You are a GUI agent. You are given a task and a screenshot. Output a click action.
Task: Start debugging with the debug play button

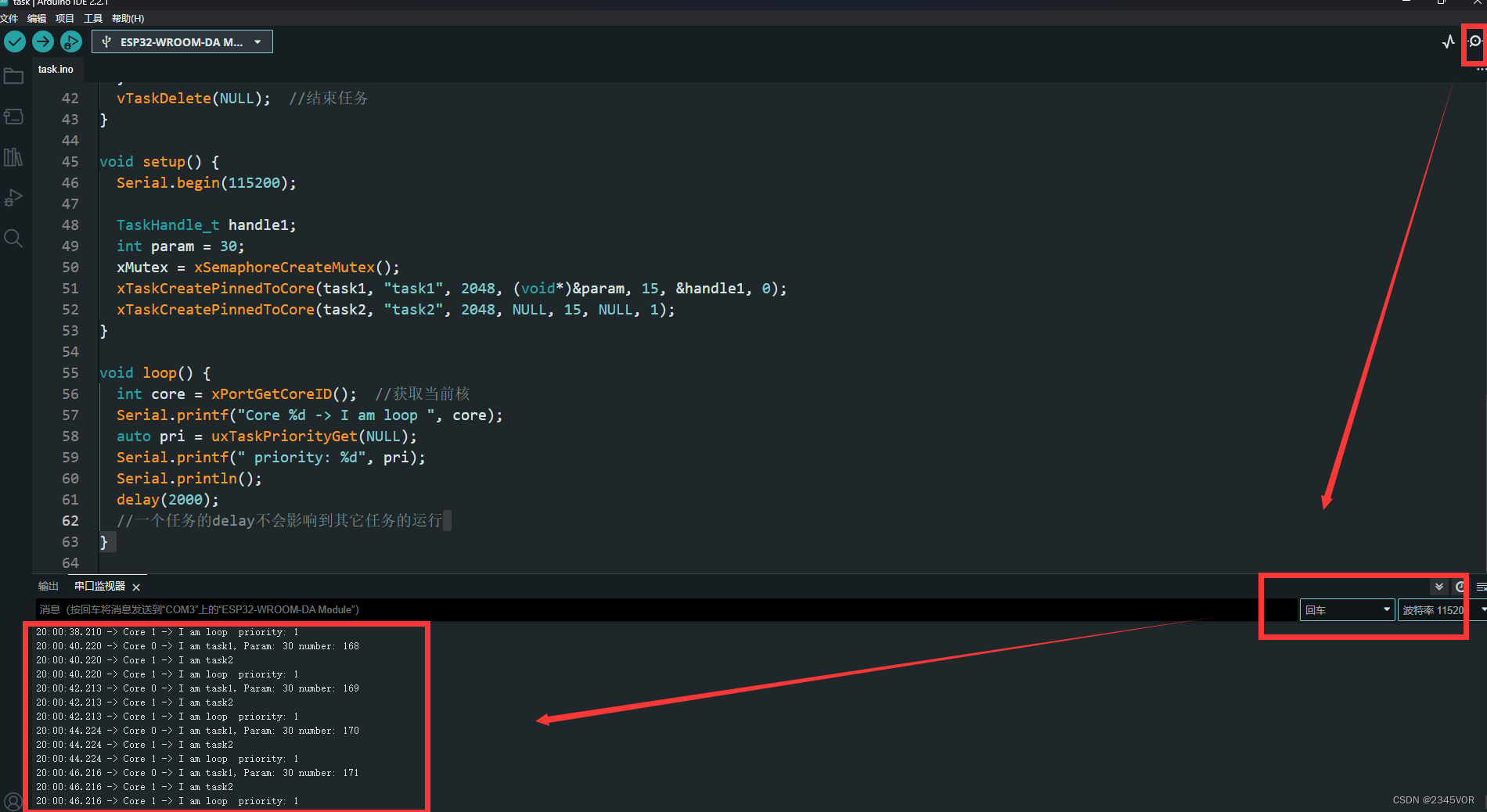click(71, 41)
